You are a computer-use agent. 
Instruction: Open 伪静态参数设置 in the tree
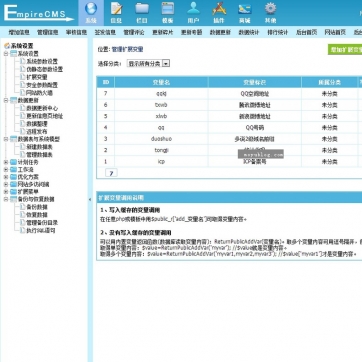(45, 69)
